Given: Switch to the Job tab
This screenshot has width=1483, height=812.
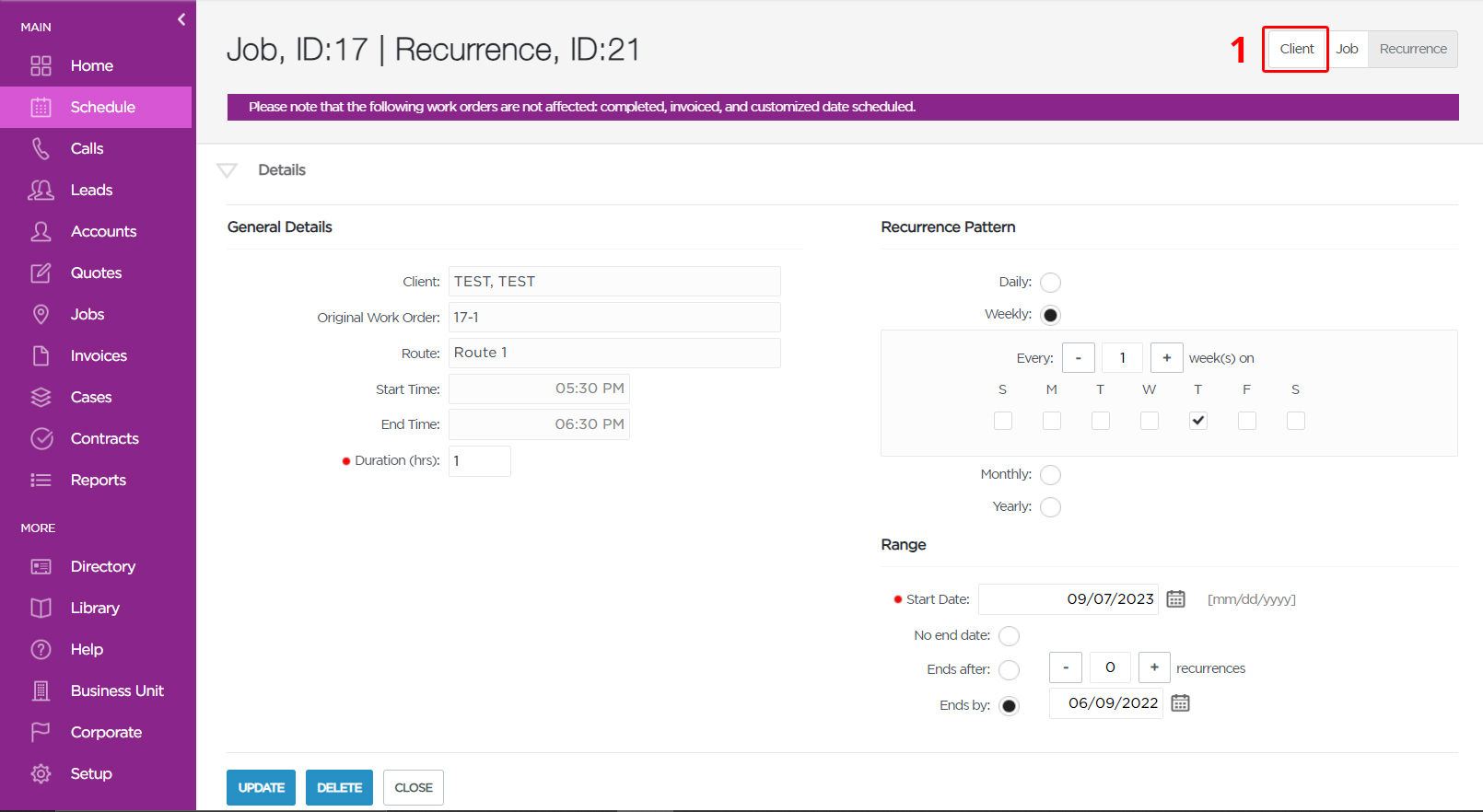Looking at the screenshot, I should (x=1347, y=49).
